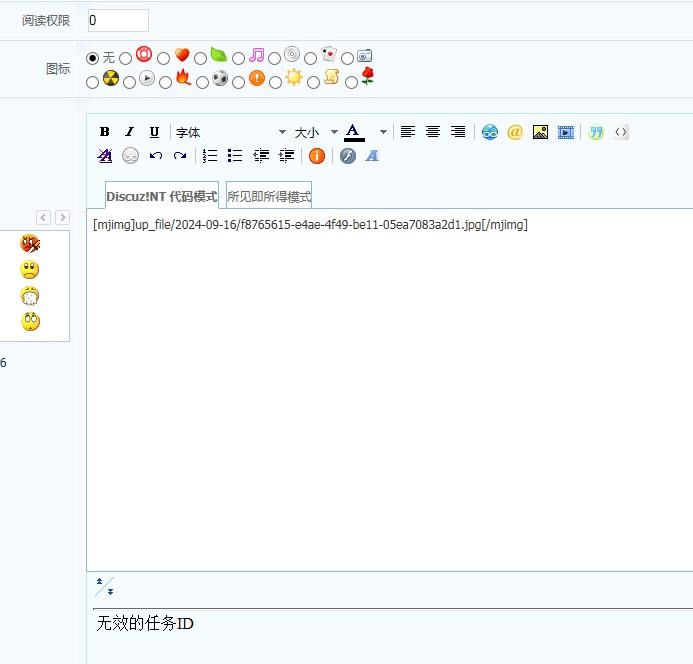Select the scroll icon radio button

(313, 83)
